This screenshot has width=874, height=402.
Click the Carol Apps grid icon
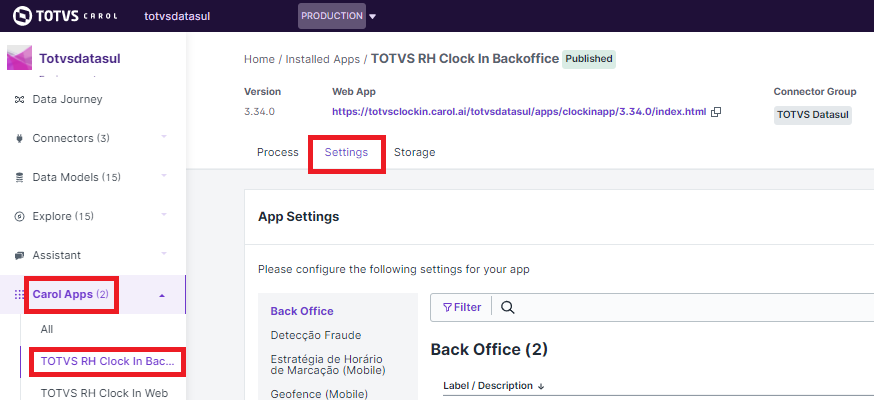click(20, 294)
